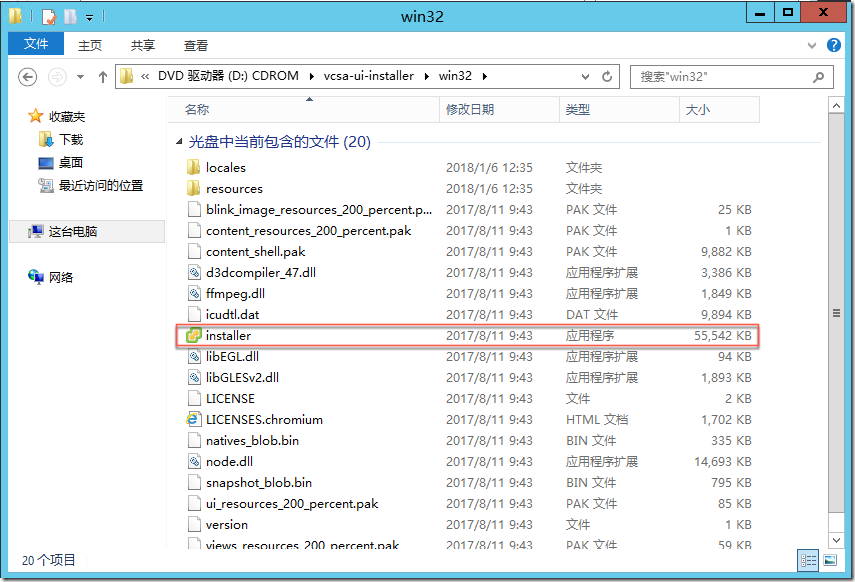
Task: Click the win32 breadcrumb segment
Action: (455, 76)
